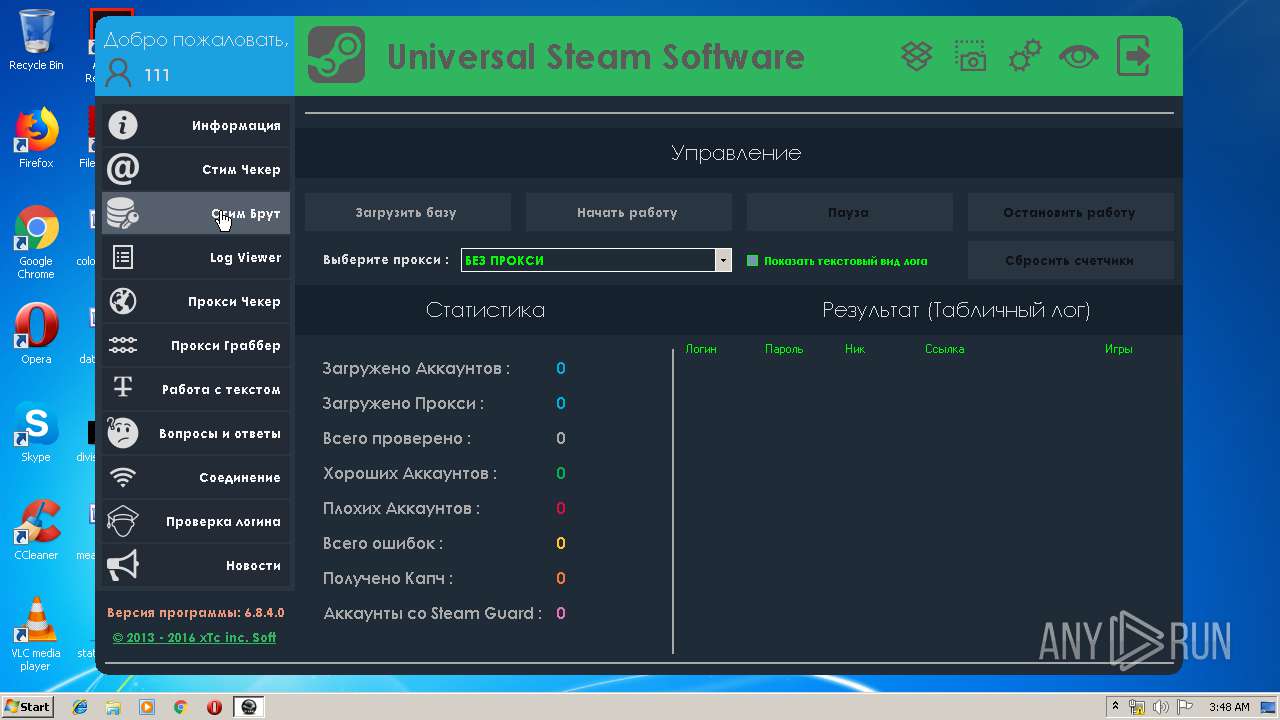Image resolution: width=1280 pixels, height=720 pixels.
Task: Click the Windows Start button
Action: [28, 707]
